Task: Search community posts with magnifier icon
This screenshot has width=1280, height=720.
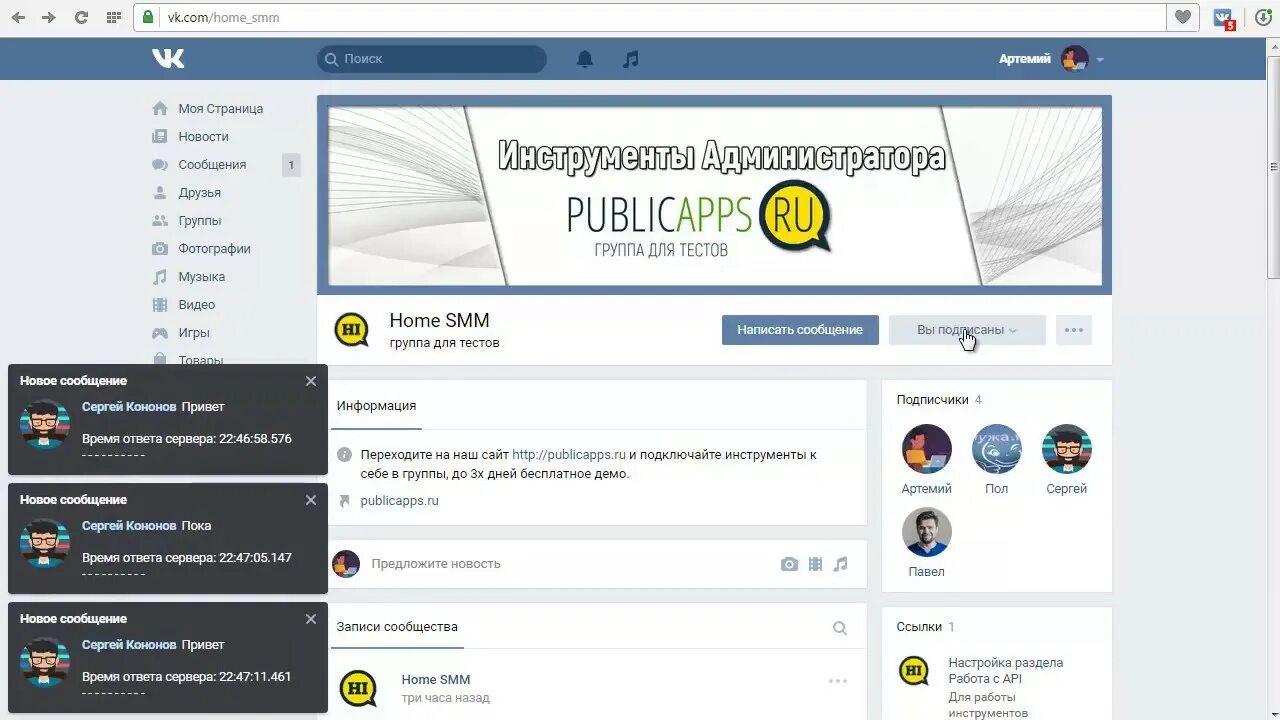Action: [840, 628]
